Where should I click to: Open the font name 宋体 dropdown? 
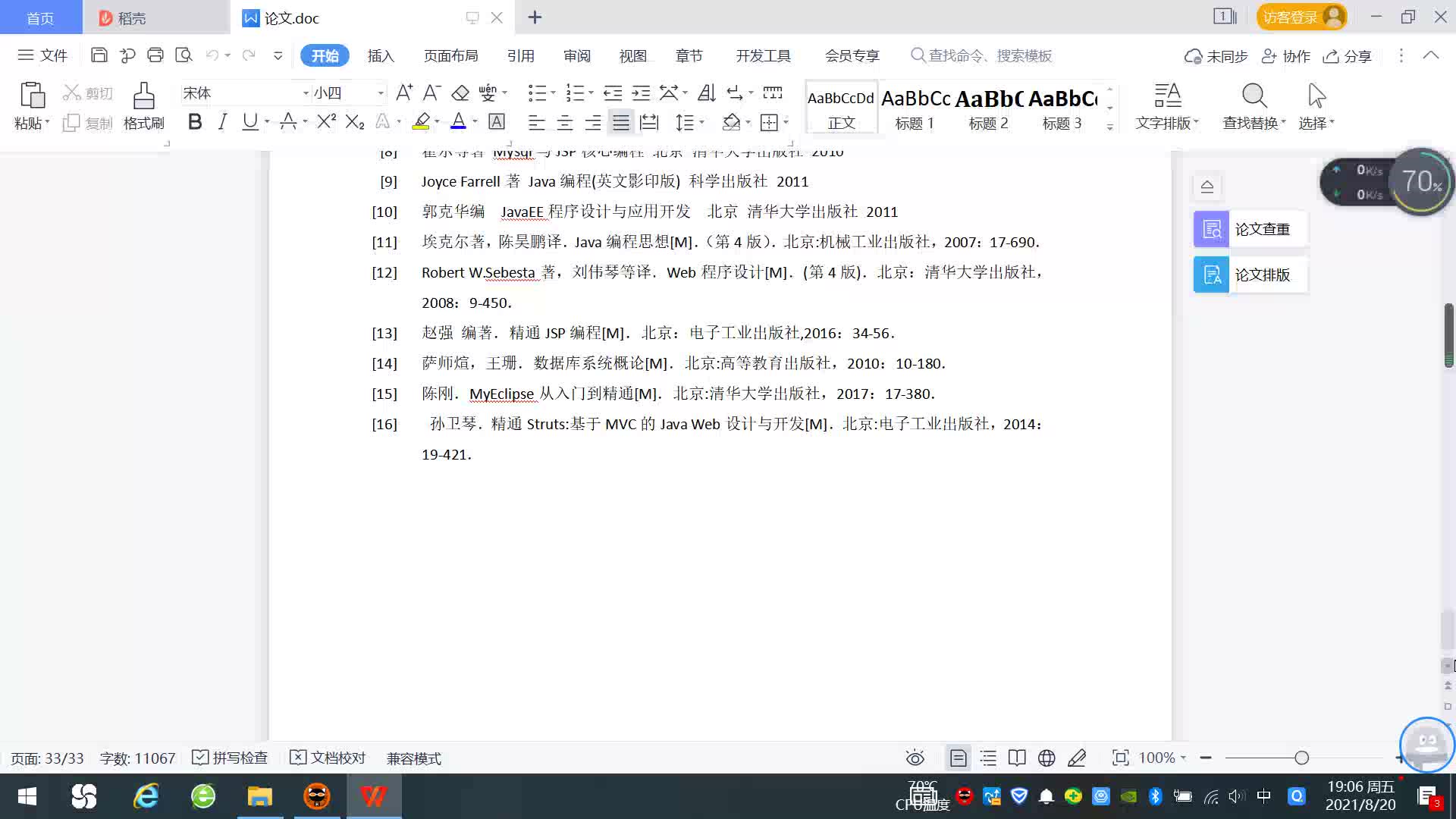[306, 93]
